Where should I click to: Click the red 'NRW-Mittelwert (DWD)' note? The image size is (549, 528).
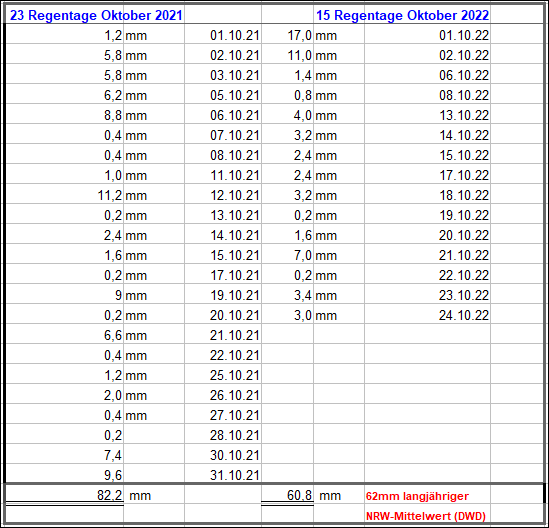pos(426,516)
